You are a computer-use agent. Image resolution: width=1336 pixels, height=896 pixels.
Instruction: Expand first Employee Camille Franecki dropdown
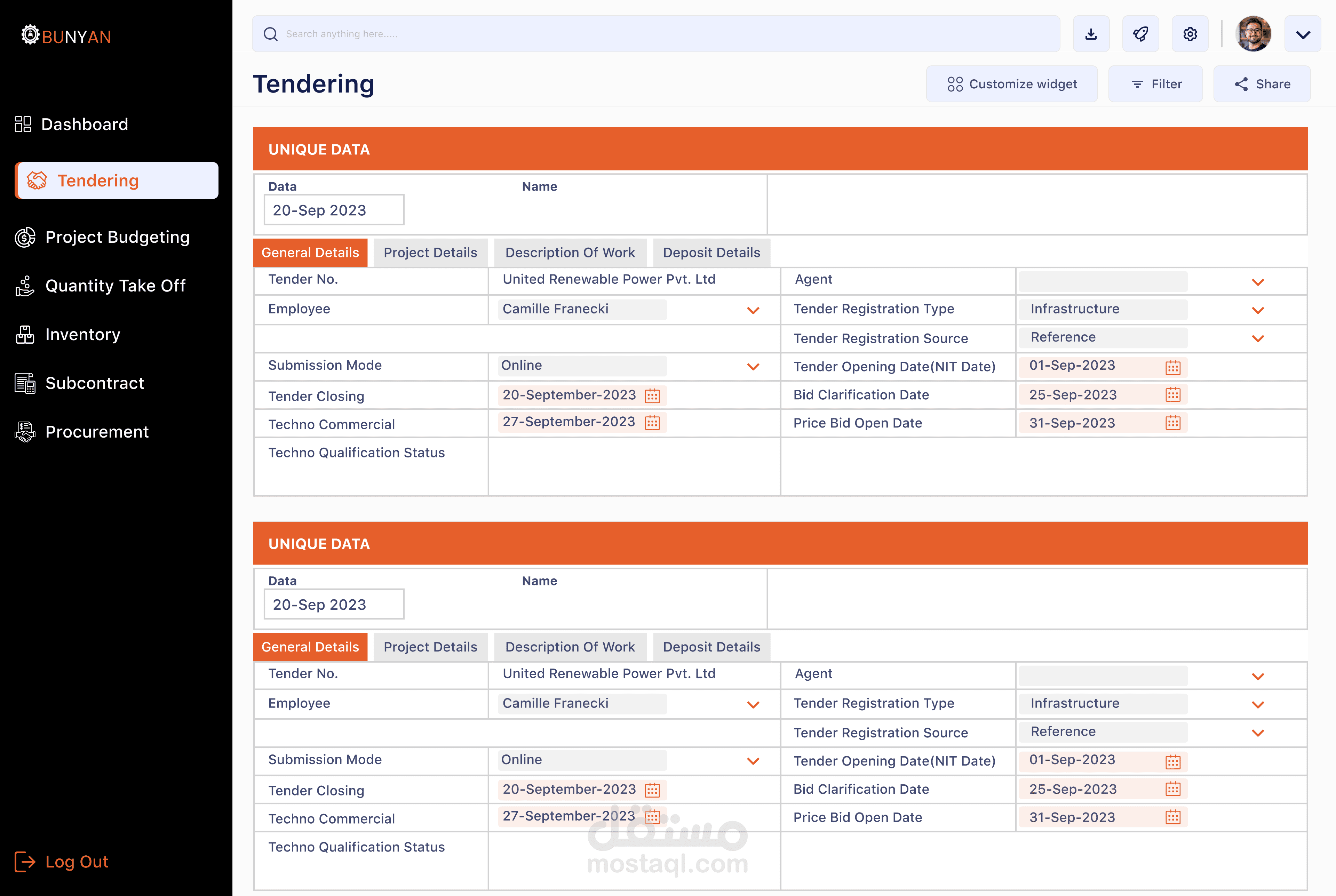[753, 310]
